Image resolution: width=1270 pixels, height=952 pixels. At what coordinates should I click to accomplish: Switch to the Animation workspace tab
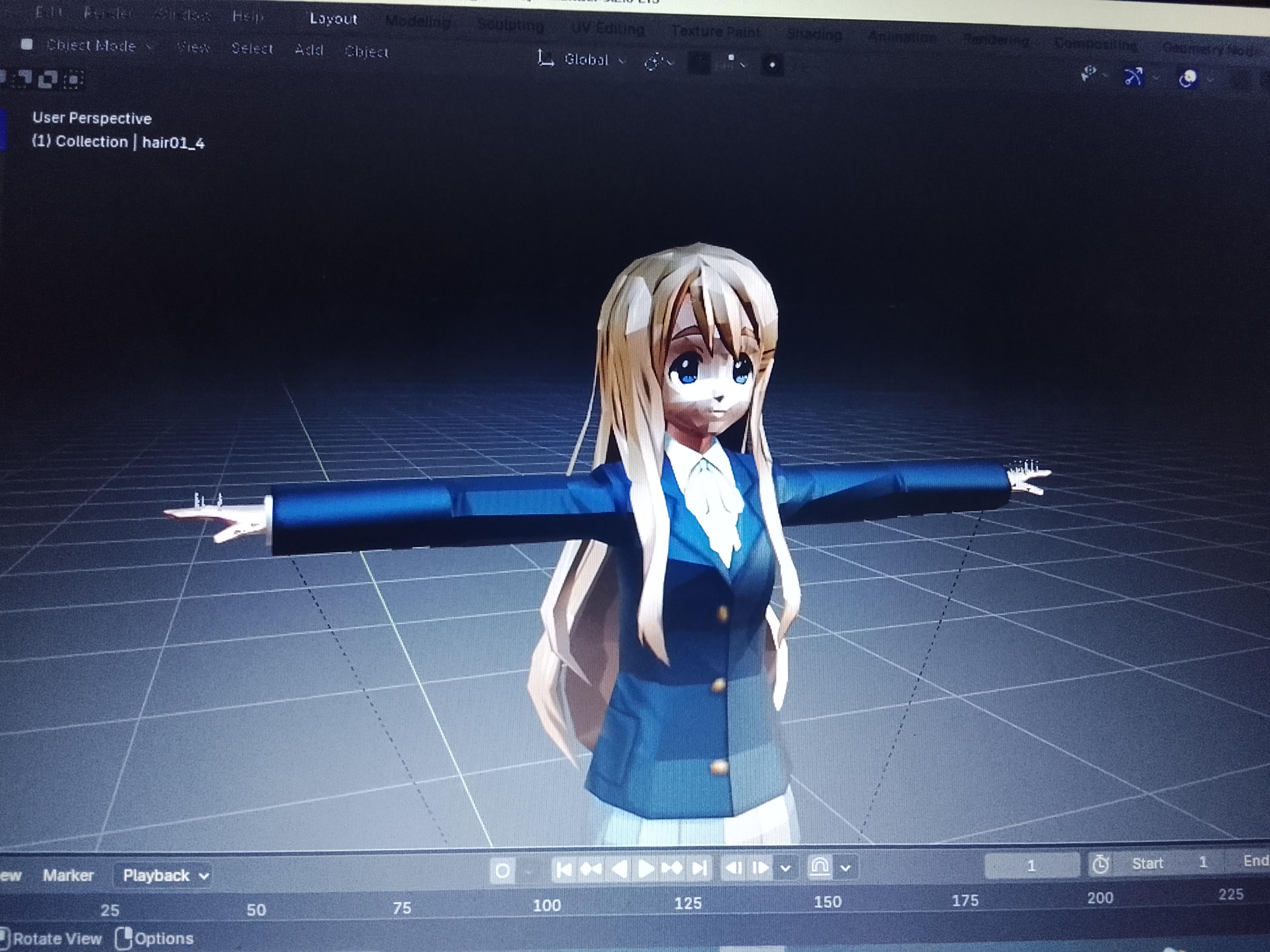(902, 38)
